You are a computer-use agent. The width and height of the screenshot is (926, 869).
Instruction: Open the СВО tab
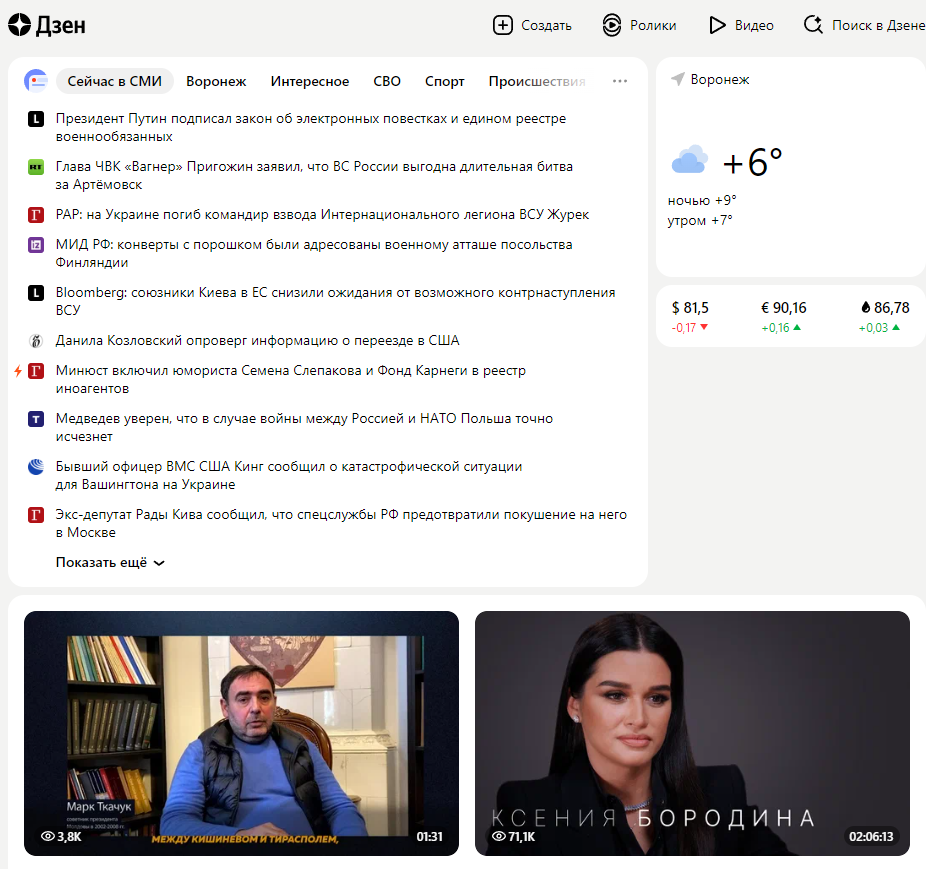point(387,81)
